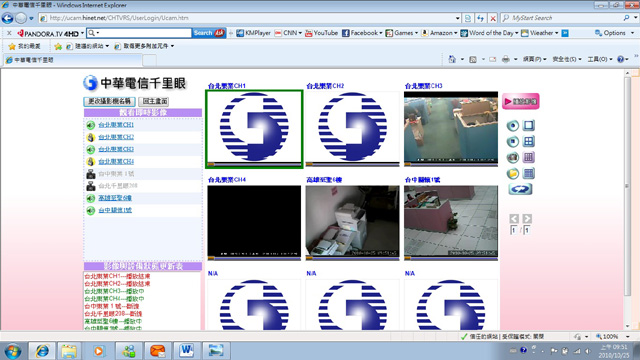The image size is (640, 360).
Task: Open the 高雄 camera link in list
Action: [x=115, y=198]
